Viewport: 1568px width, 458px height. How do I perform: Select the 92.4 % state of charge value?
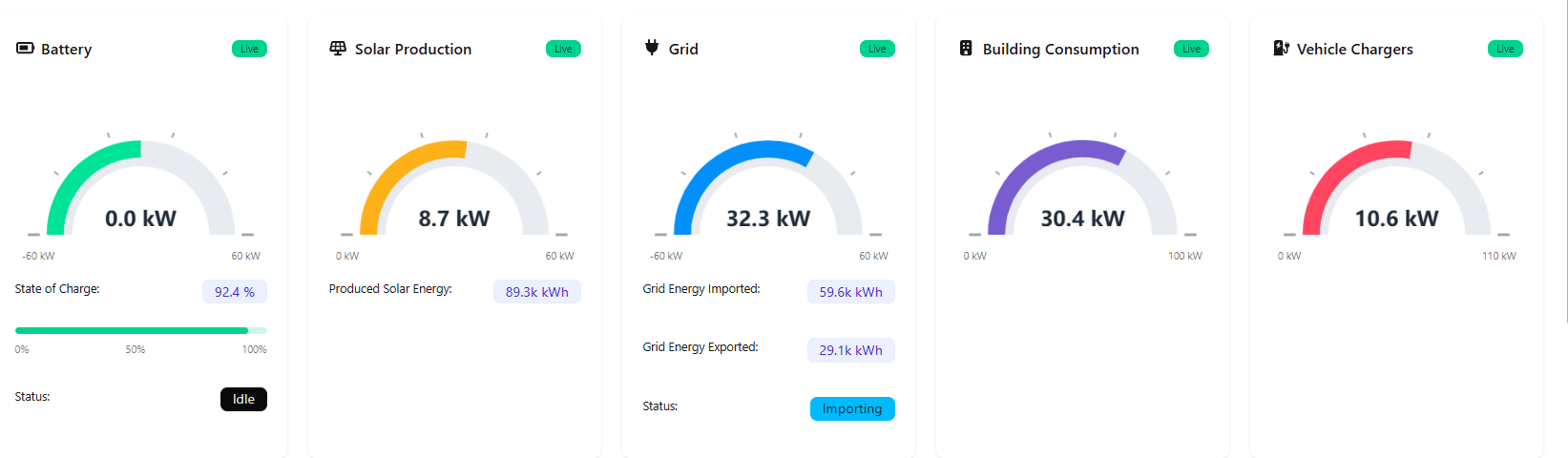point(234,292)
